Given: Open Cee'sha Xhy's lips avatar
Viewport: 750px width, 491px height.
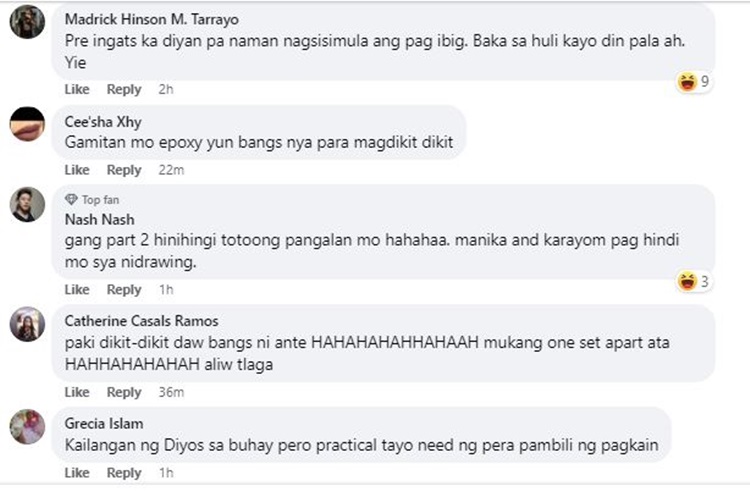Looking at the screenshot, I should pos(27,124).
